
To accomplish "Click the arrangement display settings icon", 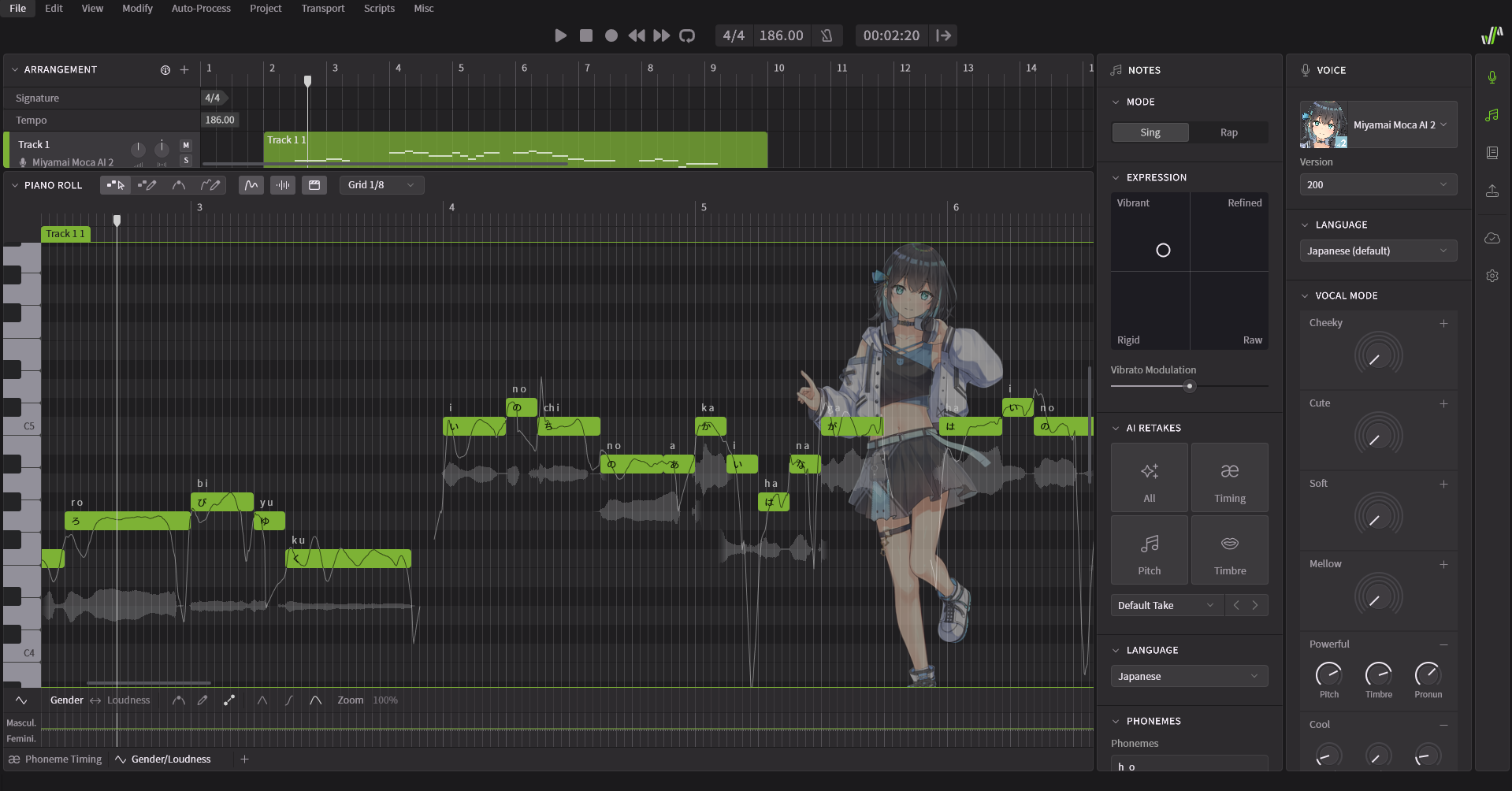I will click(165, 70).
